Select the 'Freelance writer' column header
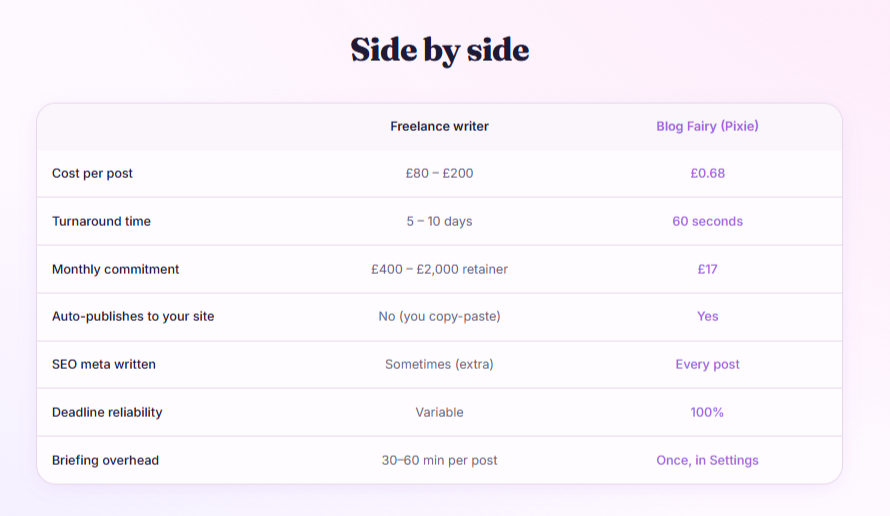This screenshot has width=890, height=516. [x=439, y=126]
